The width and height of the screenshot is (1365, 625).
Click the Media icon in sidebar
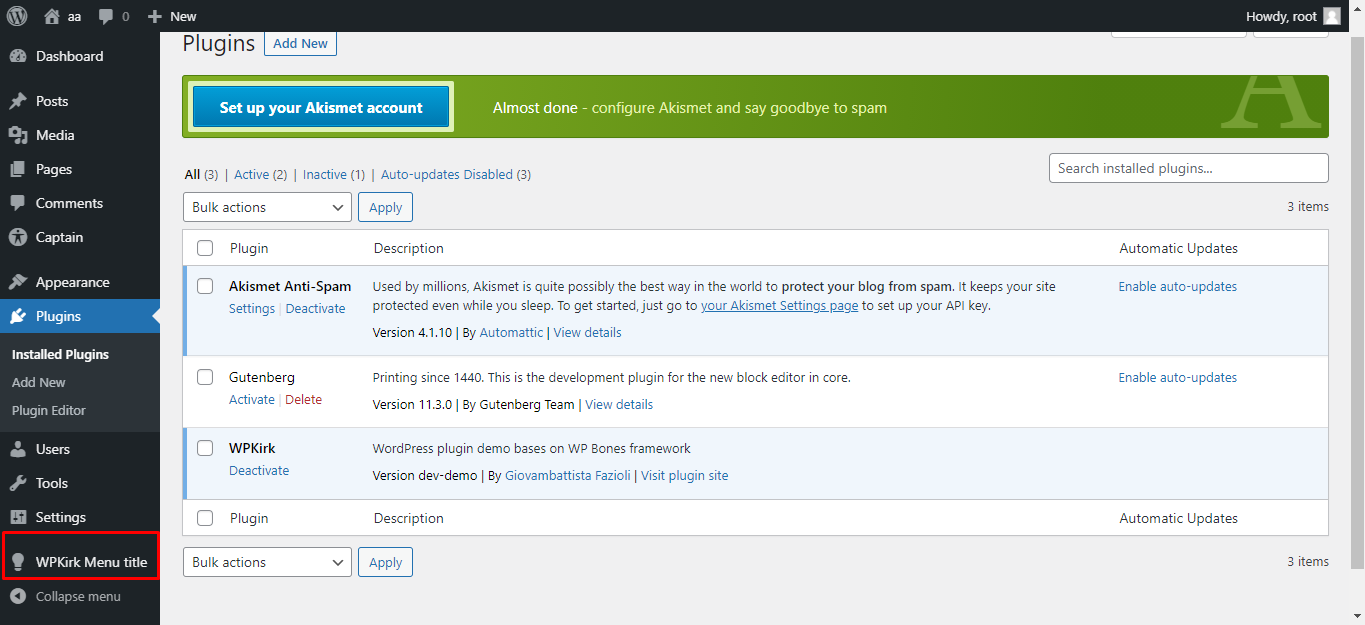(18, 135)
